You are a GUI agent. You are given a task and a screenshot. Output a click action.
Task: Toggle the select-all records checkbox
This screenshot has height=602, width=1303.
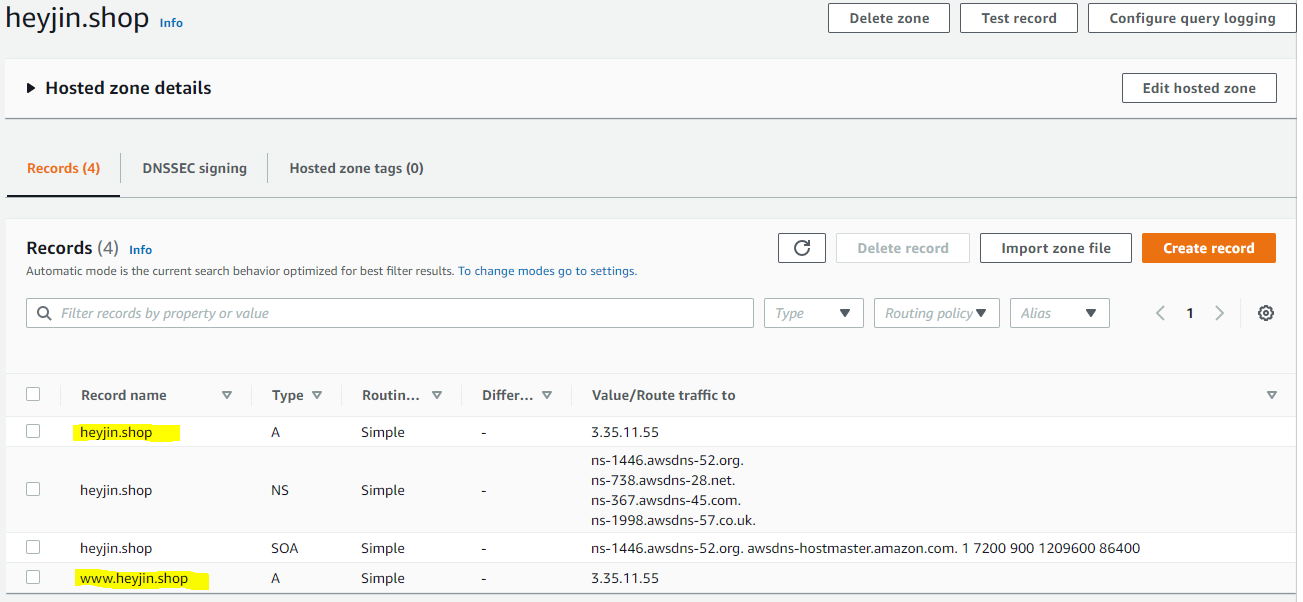pos(33,394)
